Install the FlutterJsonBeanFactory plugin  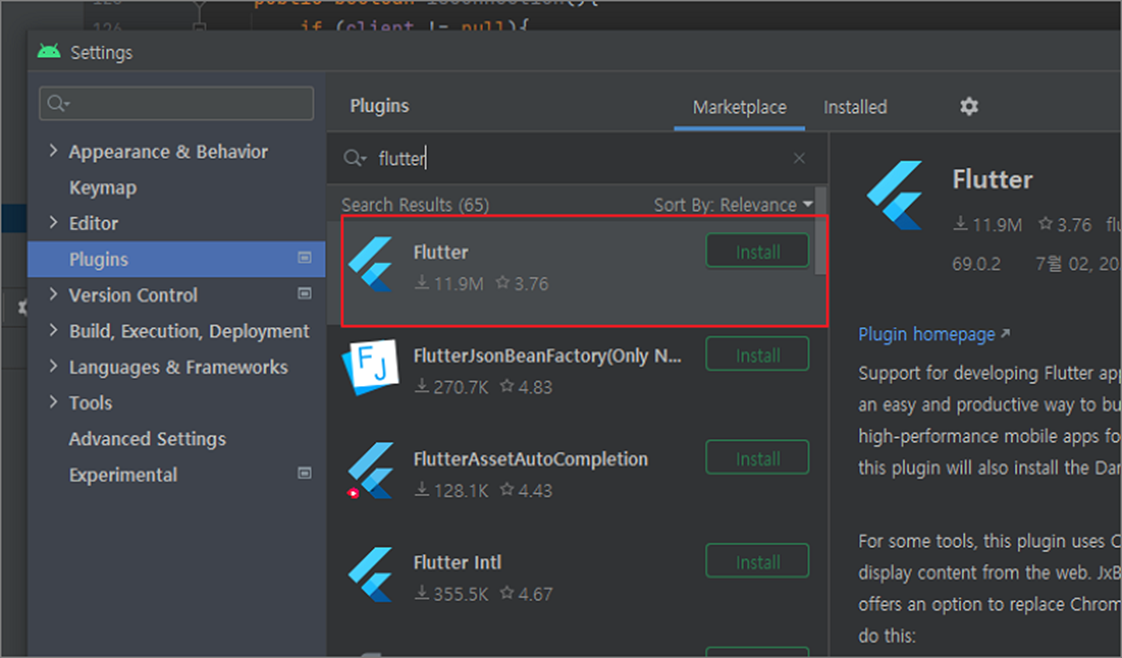tap(758, 355)
